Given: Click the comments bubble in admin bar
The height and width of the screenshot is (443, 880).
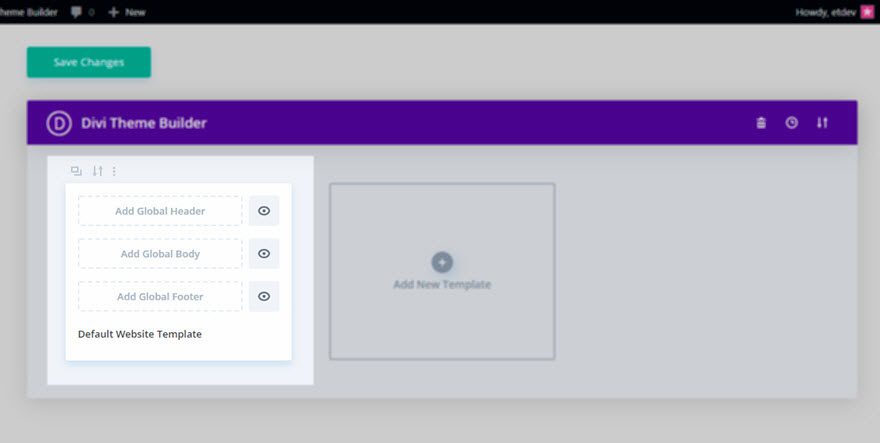Looking at the screenshot, I should pos(77,12).
